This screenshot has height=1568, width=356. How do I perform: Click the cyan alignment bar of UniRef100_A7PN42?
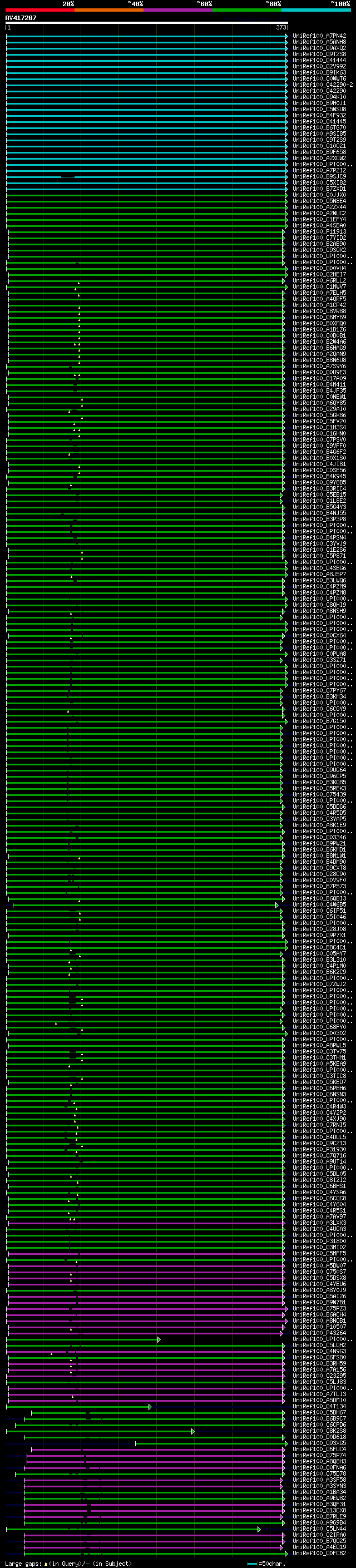pyautogui.click(x=147, y=37)
